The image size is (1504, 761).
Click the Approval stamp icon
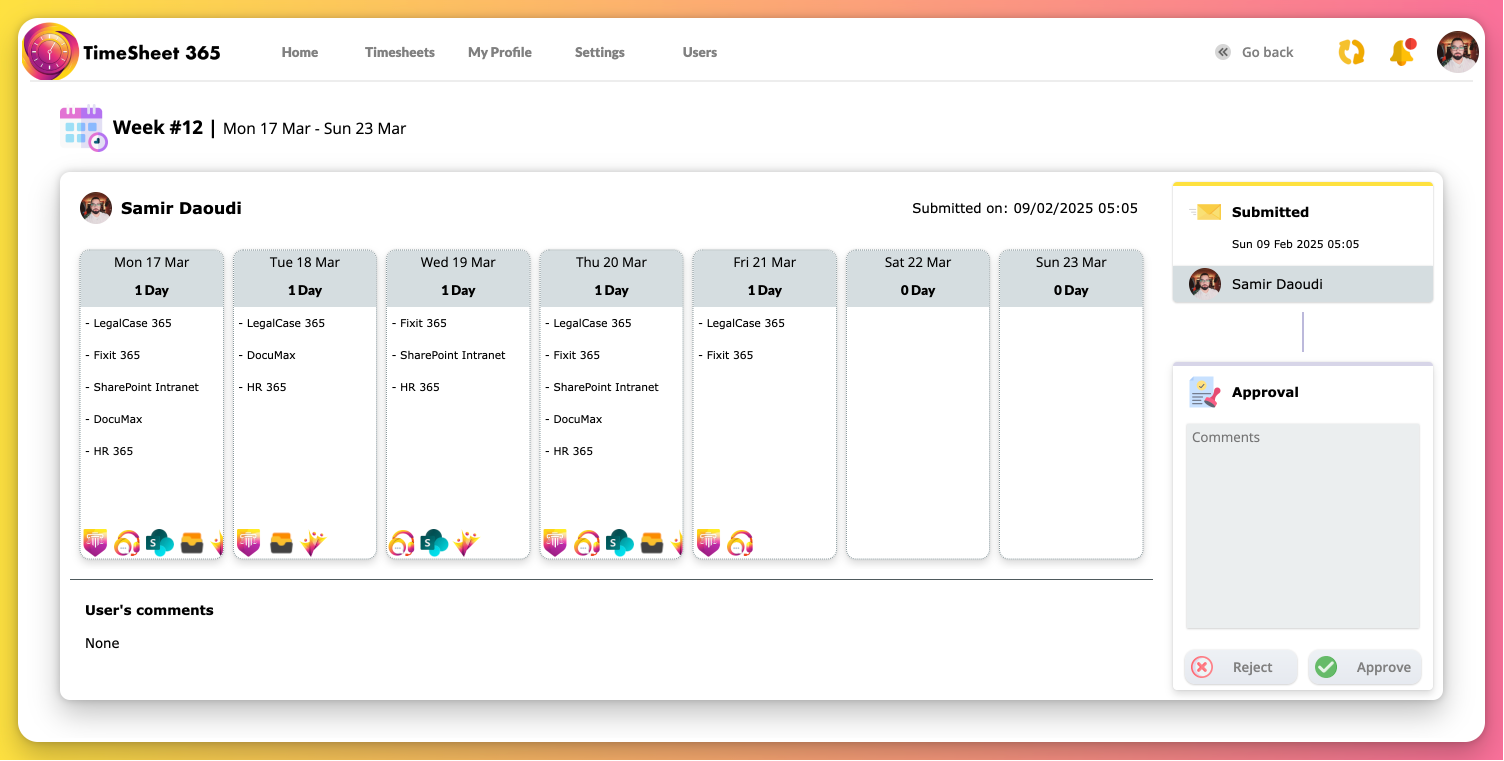1205,392
